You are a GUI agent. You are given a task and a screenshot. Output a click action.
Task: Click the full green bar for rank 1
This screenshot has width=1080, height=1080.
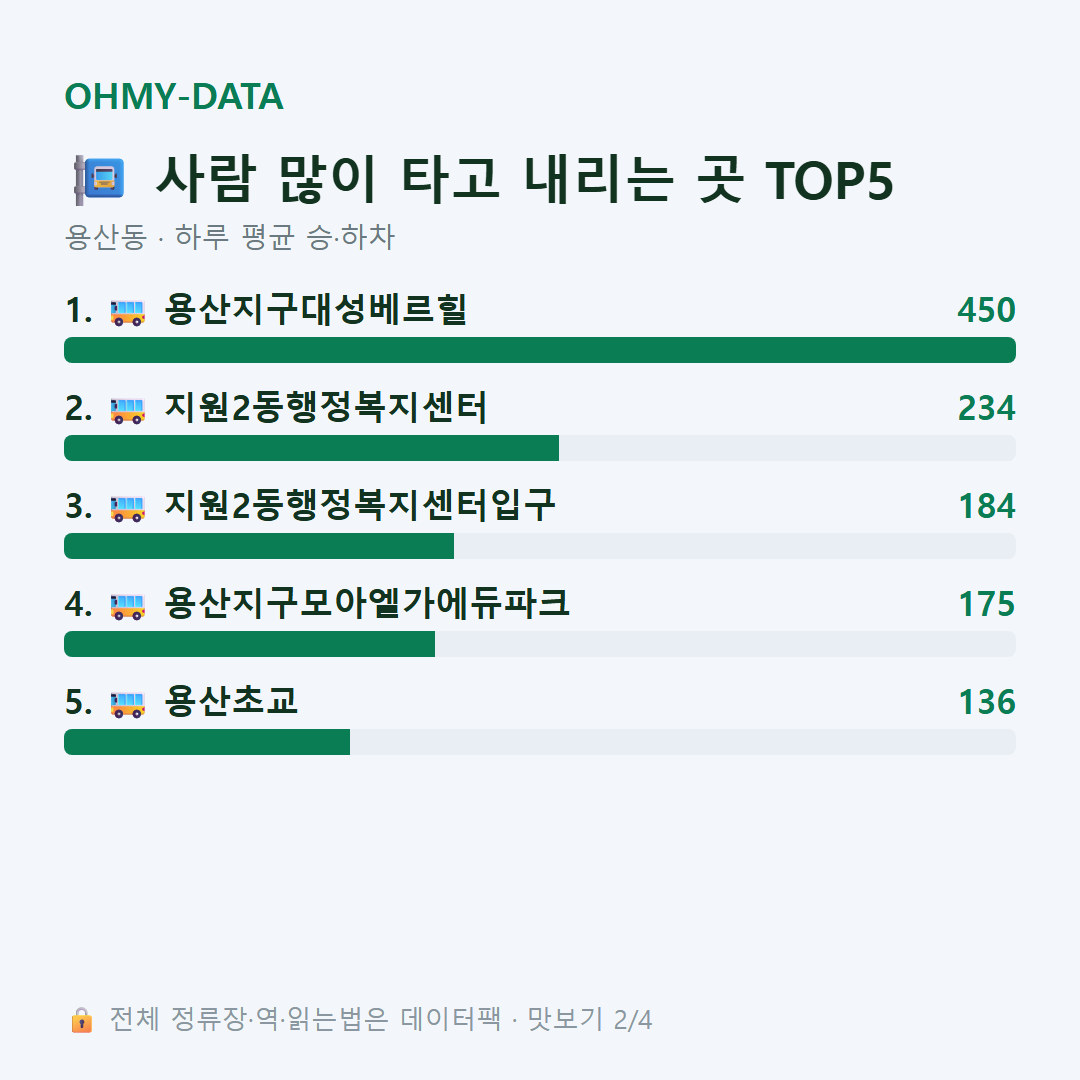pyautogui.click(x=540, y=350)
